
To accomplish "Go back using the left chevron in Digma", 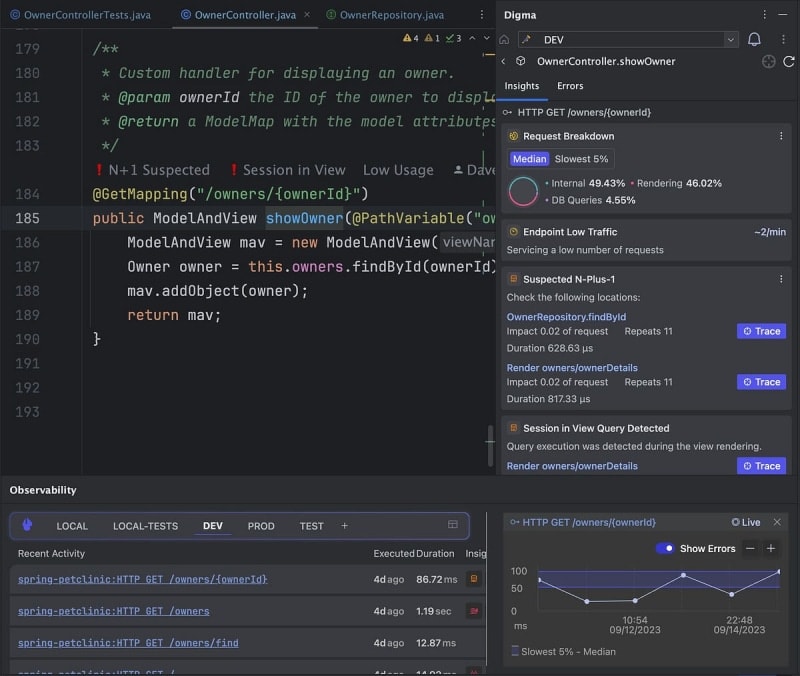I will point(504,62).
